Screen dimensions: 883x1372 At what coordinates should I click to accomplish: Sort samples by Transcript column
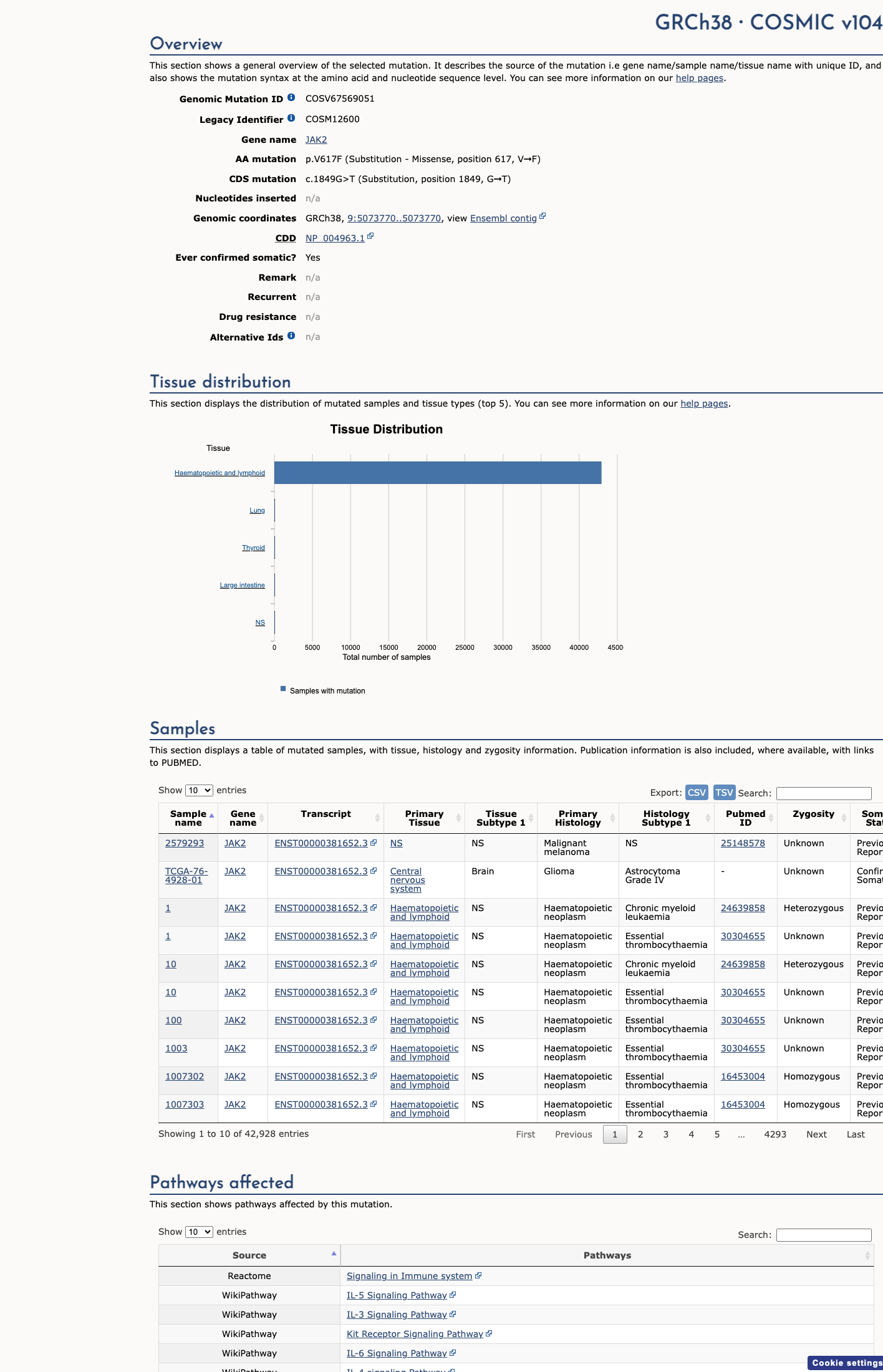tap(326, 818)
